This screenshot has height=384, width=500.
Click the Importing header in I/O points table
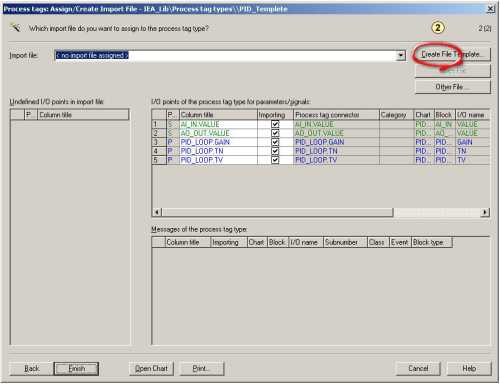coord(275,115)
